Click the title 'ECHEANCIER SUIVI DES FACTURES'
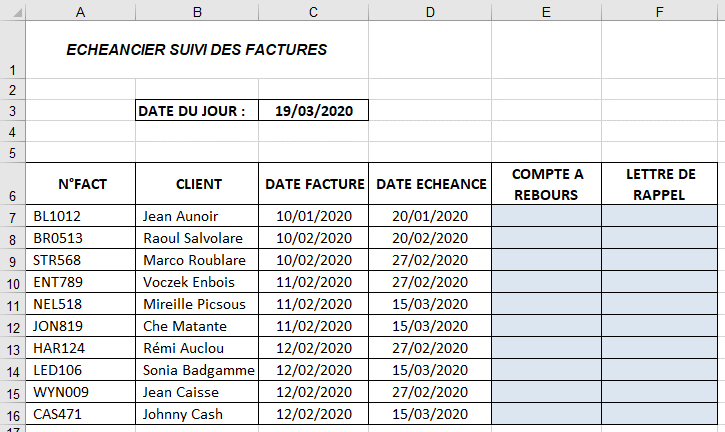 [x=196, y=49]
